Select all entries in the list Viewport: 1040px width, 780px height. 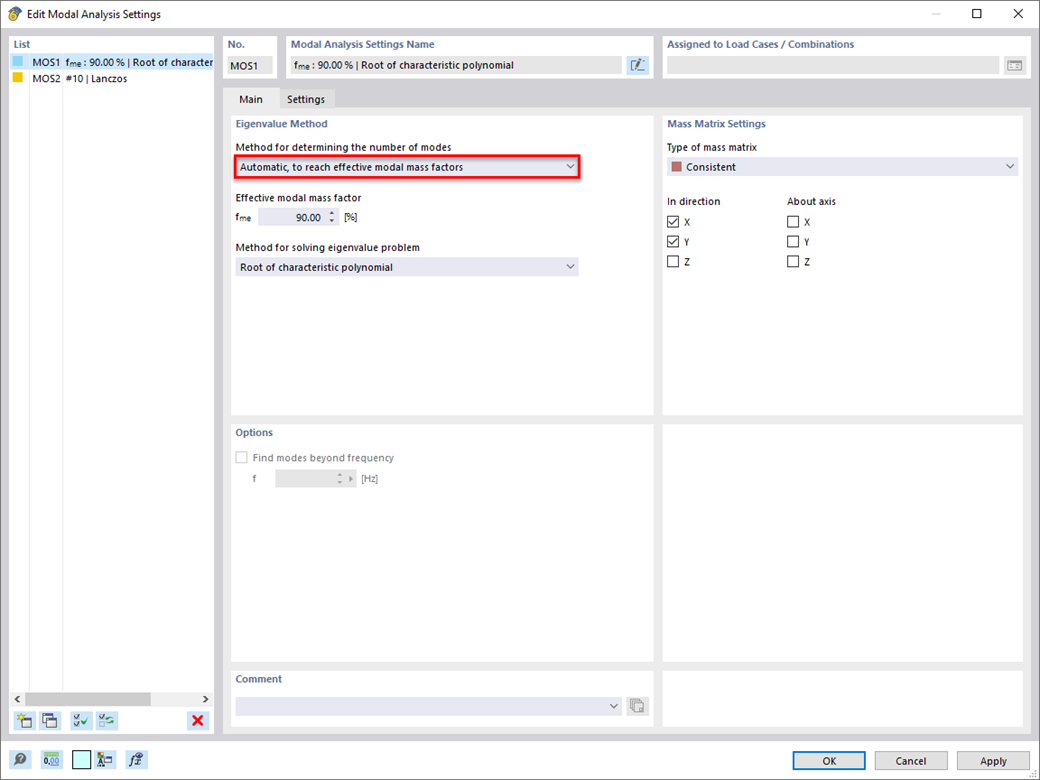(80, 720)
